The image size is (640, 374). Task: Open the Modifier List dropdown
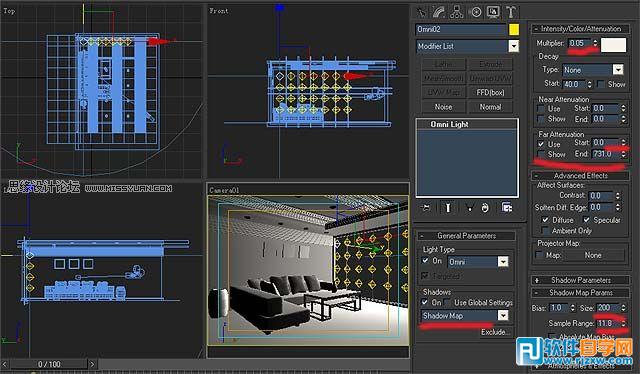click(513, 46)
